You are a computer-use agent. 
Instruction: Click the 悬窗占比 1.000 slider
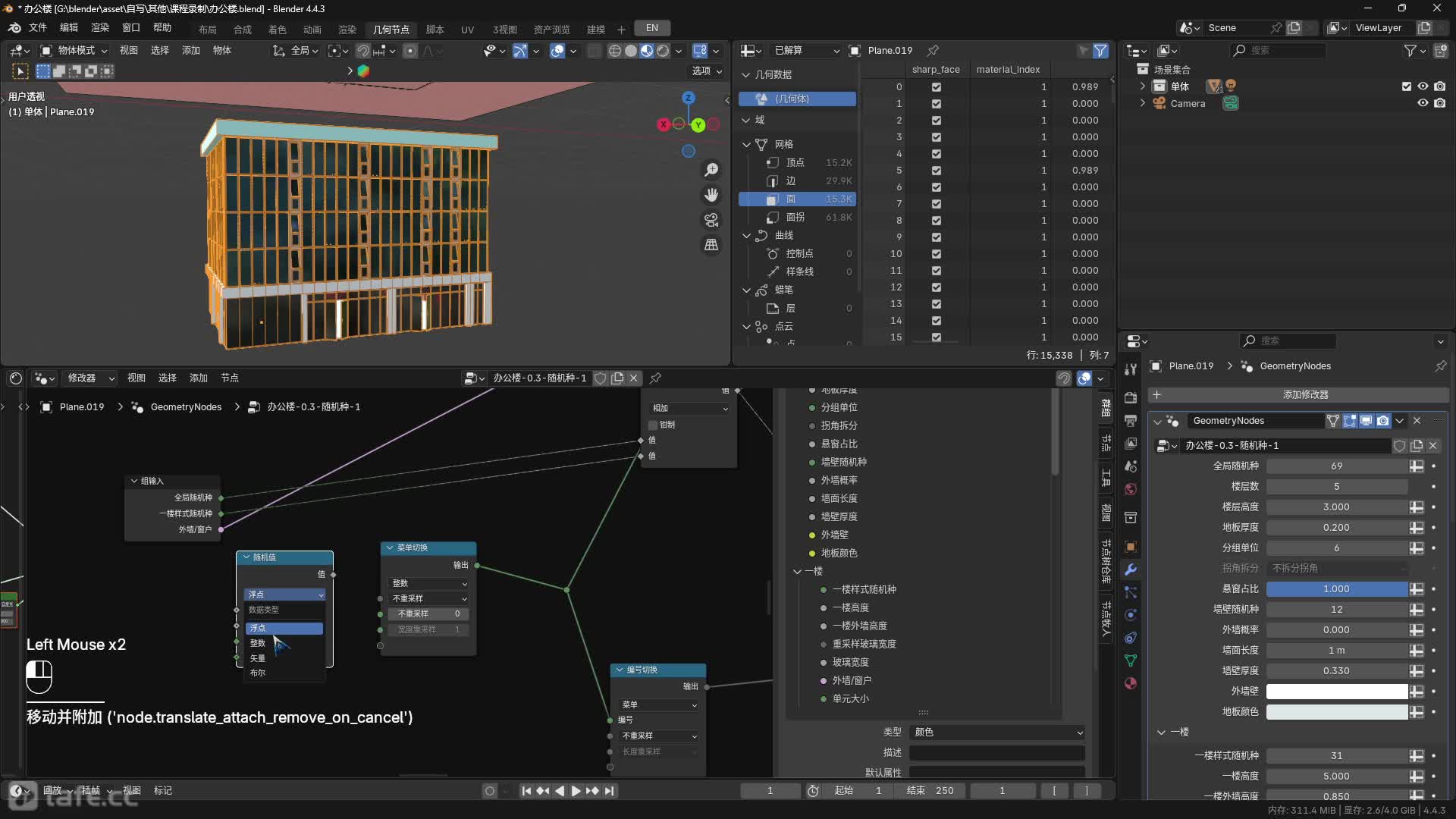(1336, 589)
